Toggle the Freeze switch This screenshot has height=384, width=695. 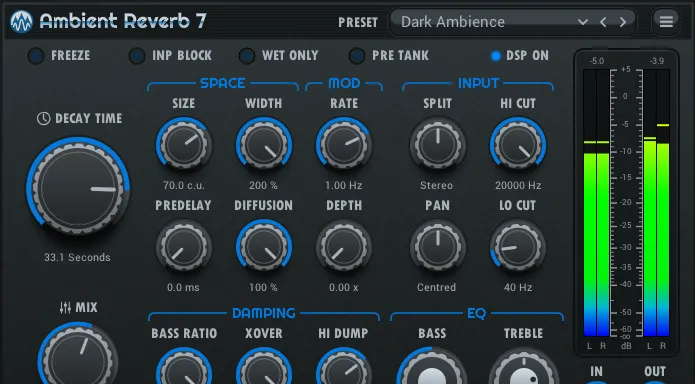(x=36, y=56)
